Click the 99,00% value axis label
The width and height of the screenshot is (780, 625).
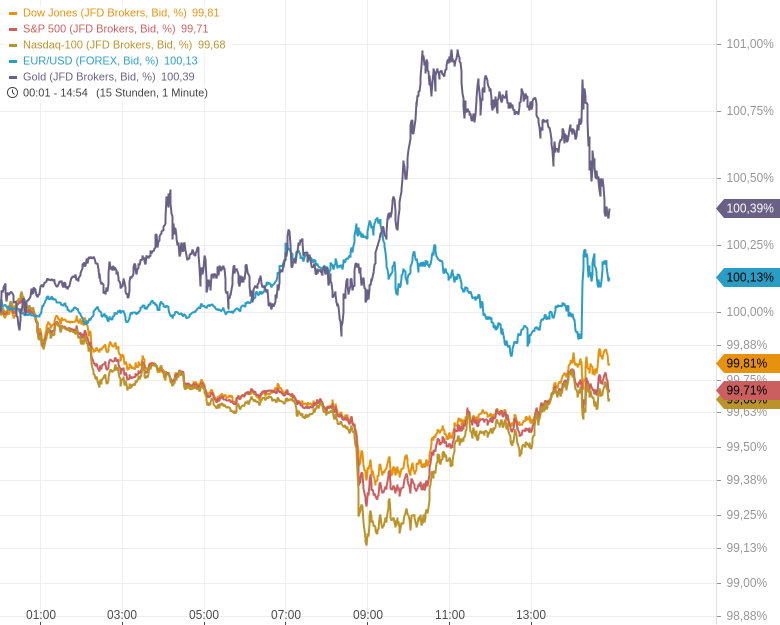746,583
